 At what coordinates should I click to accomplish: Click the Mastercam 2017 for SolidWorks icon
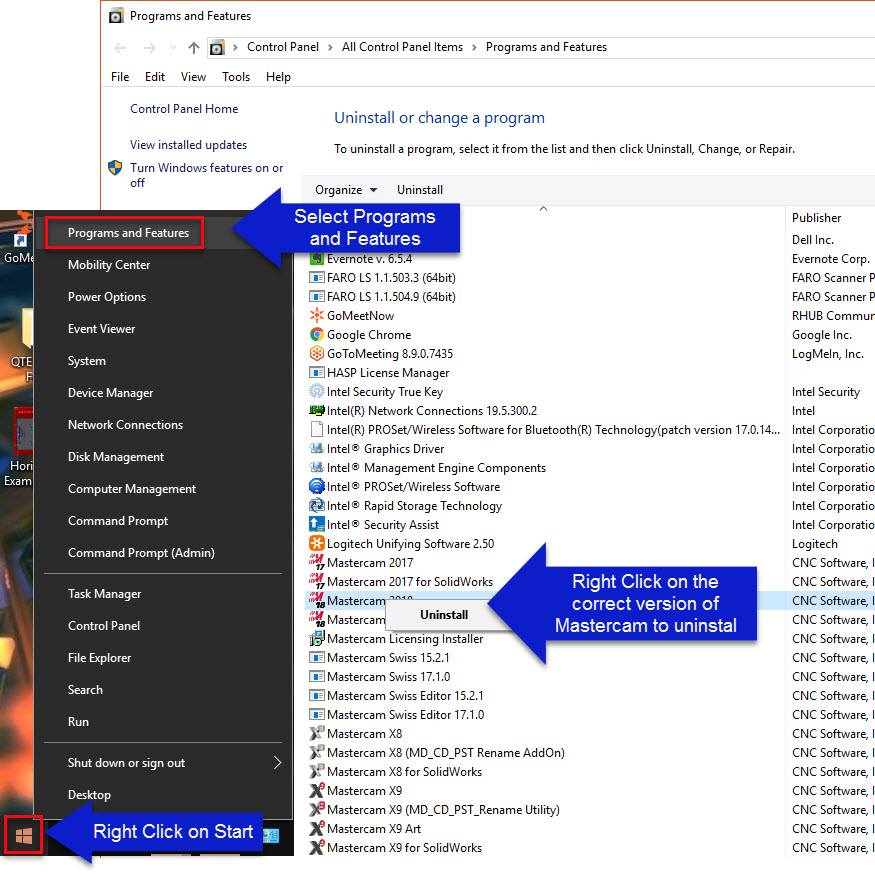[316, 581]
